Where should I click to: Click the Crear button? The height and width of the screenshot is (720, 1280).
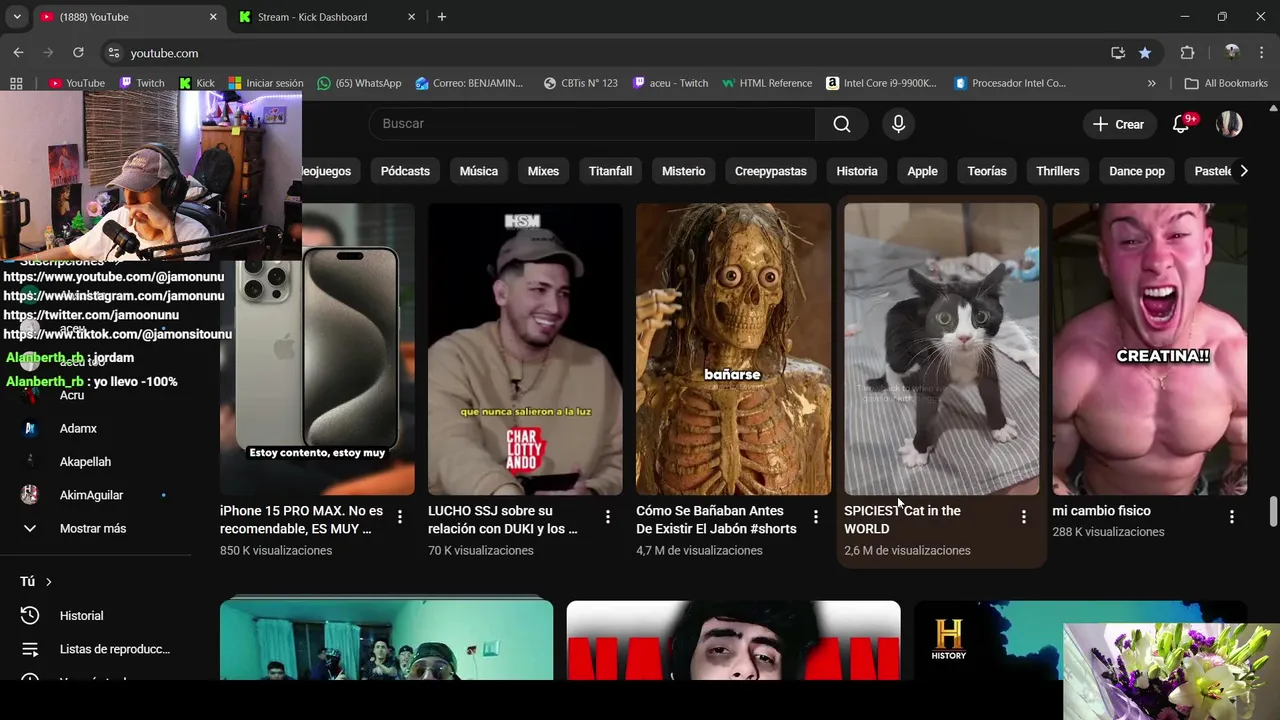coord(1118,124)
